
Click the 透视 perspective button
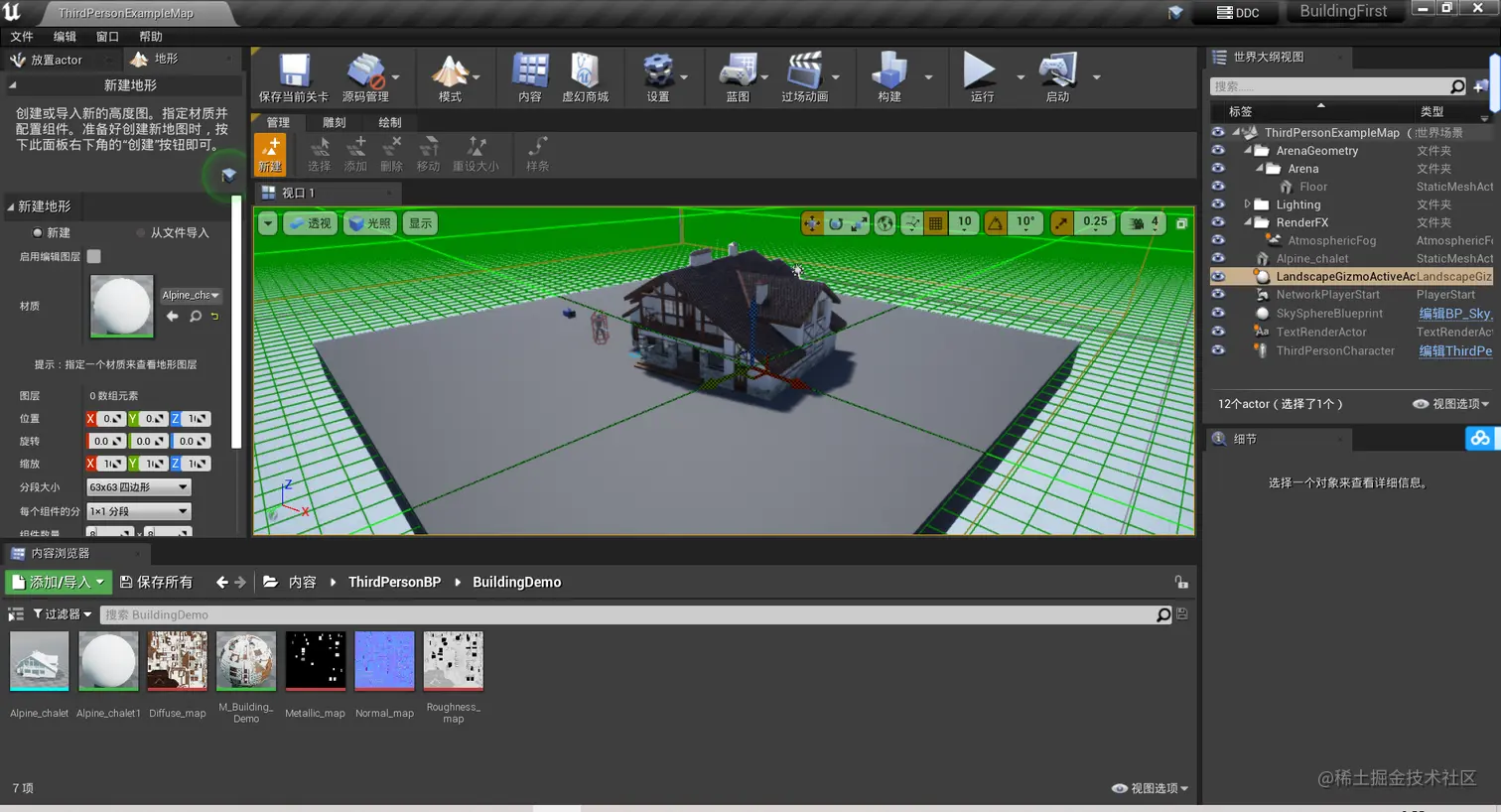tap(311, 223)
